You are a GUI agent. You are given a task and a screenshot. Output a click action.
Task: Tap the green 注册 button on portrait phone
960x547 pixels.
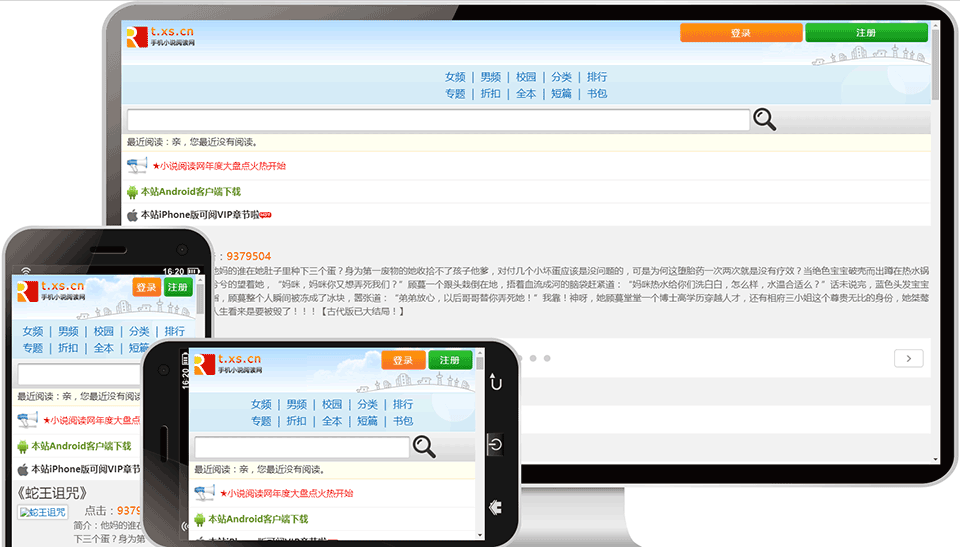(x=178, y=287)
